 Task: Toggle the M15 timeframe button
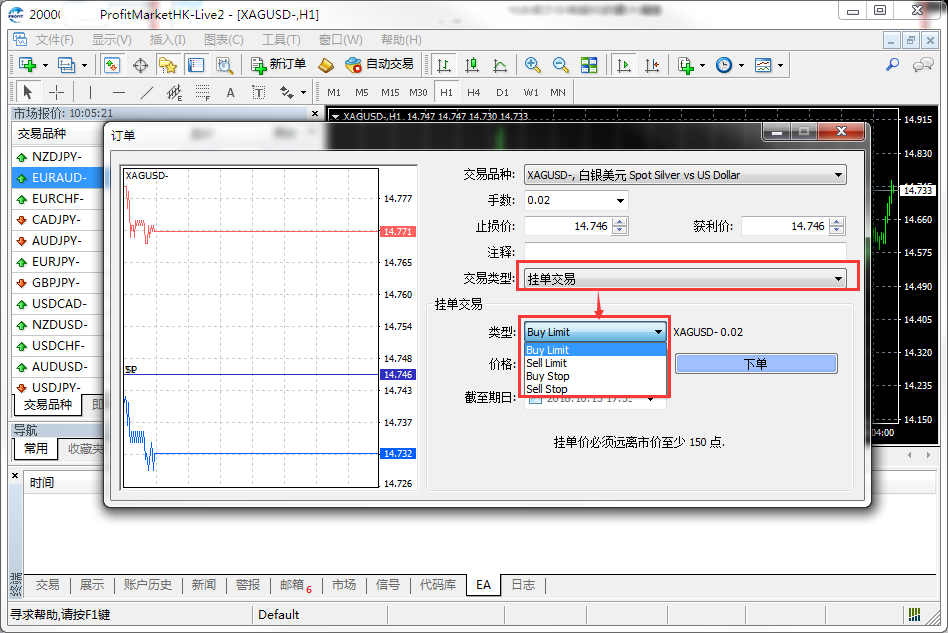tap(390, 92)
